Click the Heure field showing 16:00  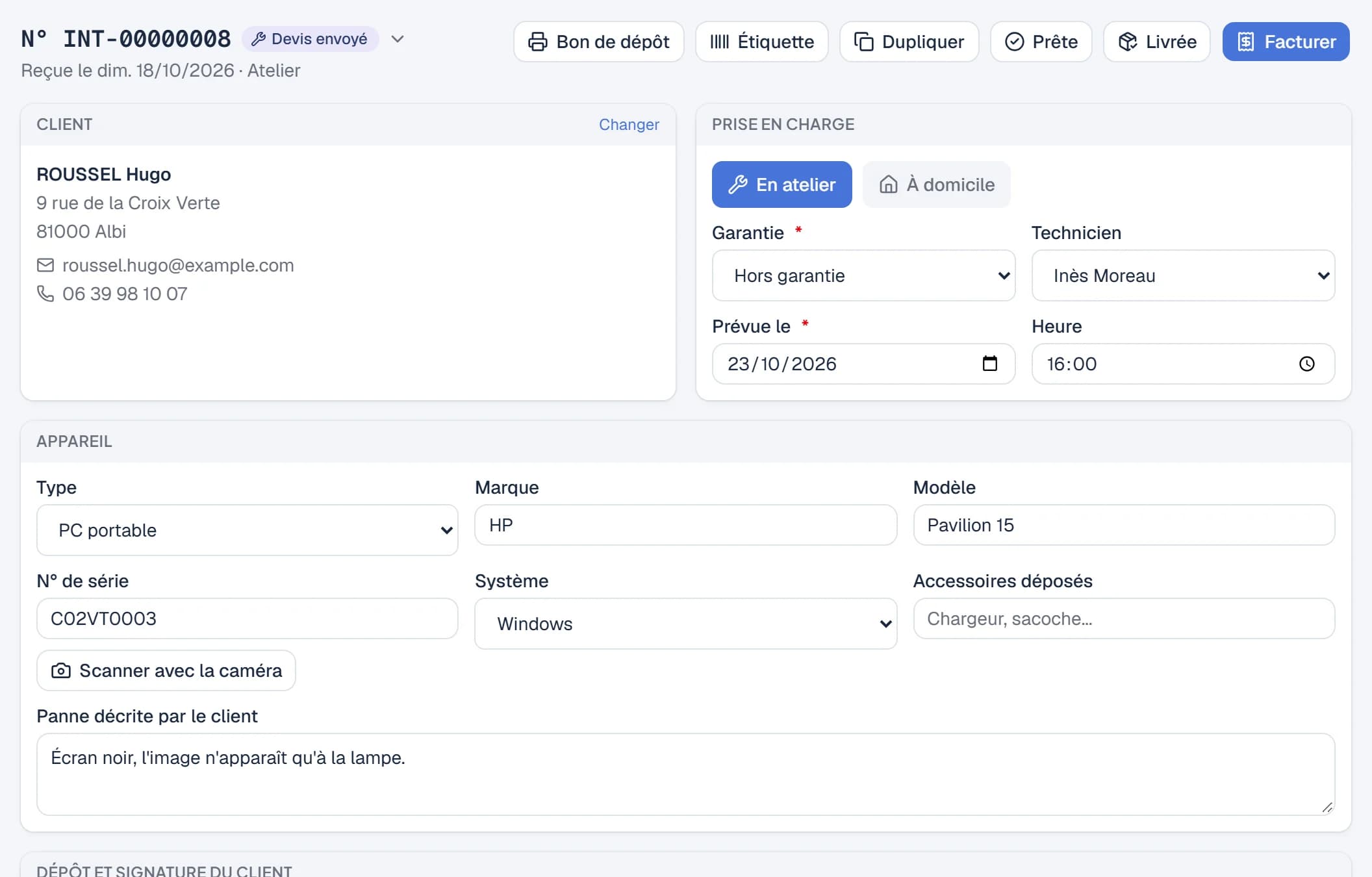click(1183, 364)
